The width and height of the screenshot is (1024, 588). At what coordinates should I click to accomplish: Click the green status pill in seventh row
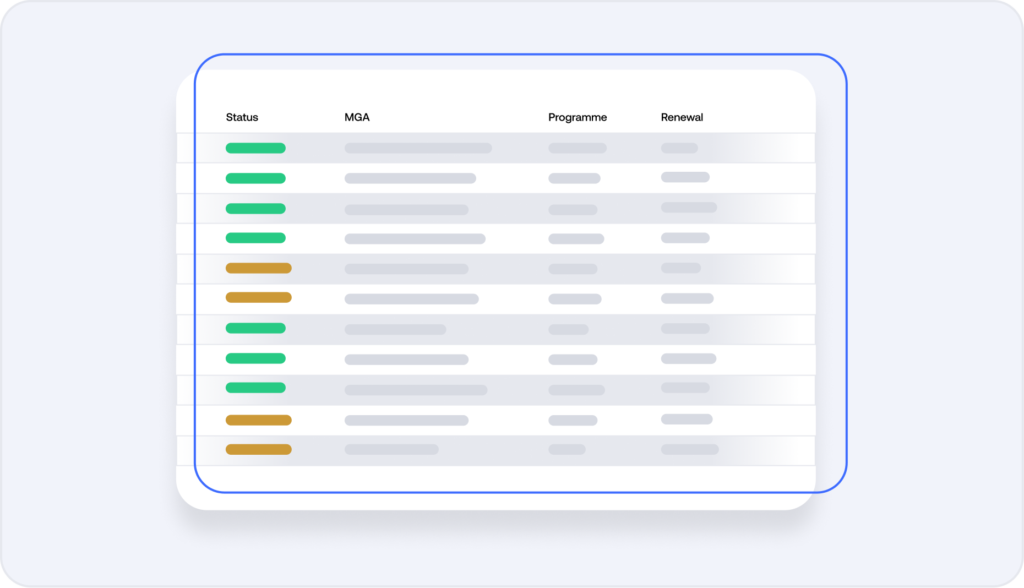pyautogui.click(x=255, y=328)
